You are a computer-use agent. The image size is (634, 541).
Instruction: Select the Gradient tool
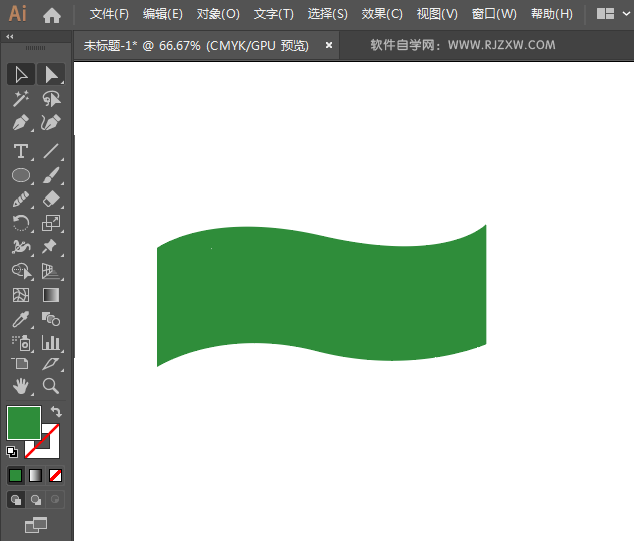pyautogui.click(x=51, y=295)
